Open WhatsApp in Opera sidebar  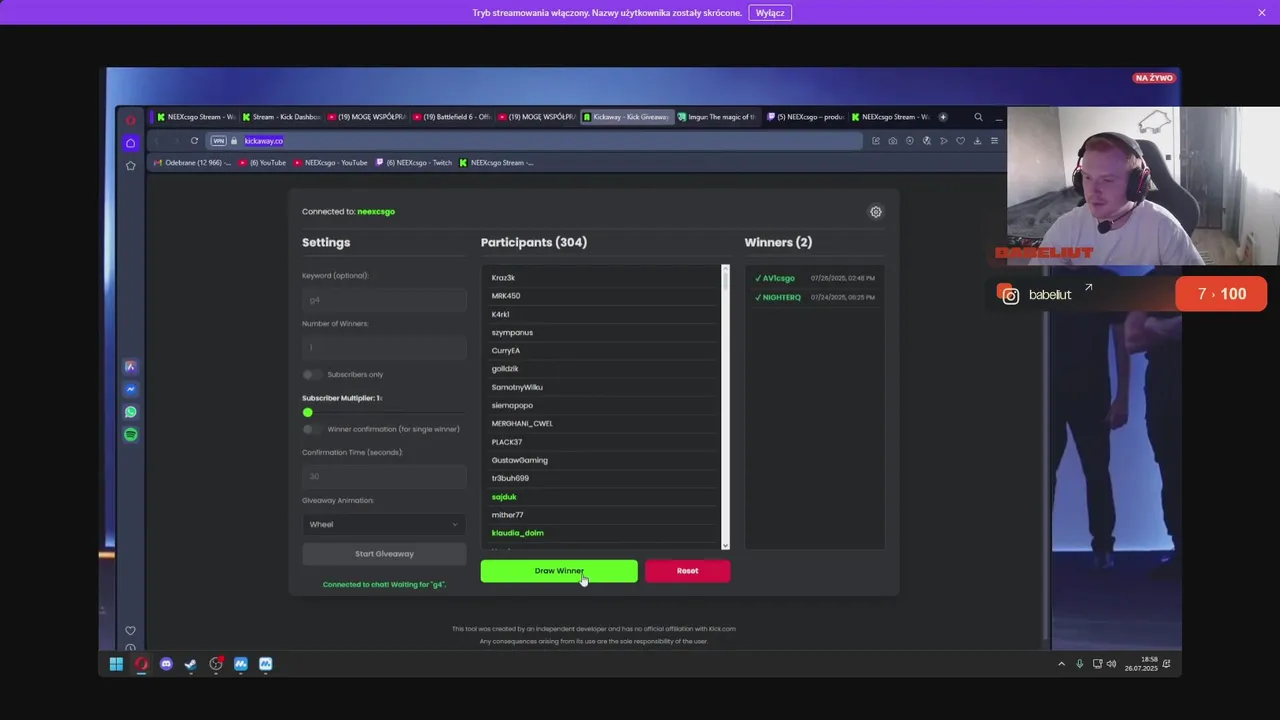(130, 412)
